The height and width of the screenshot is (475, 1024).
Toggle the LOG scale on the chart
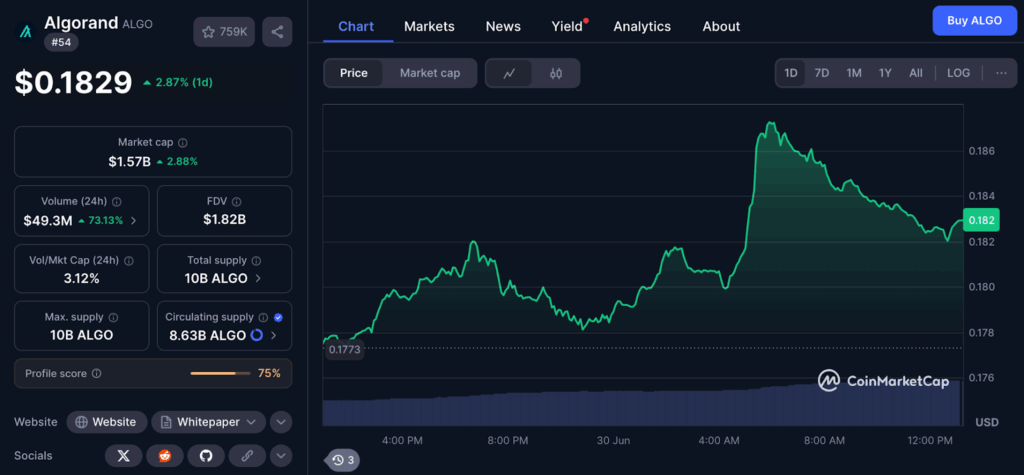[958, 73]
